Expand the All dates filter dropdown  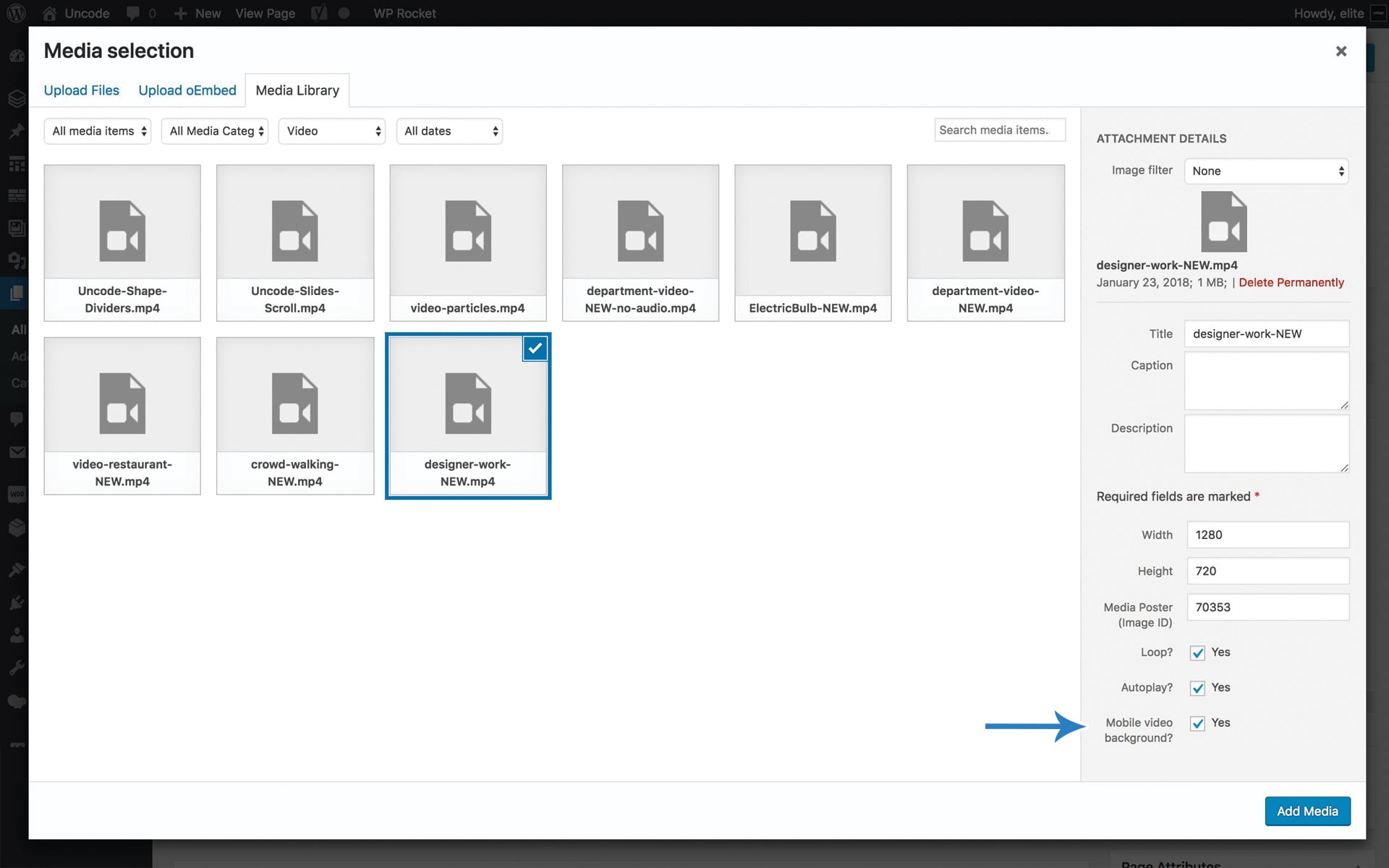pos(449,131)
